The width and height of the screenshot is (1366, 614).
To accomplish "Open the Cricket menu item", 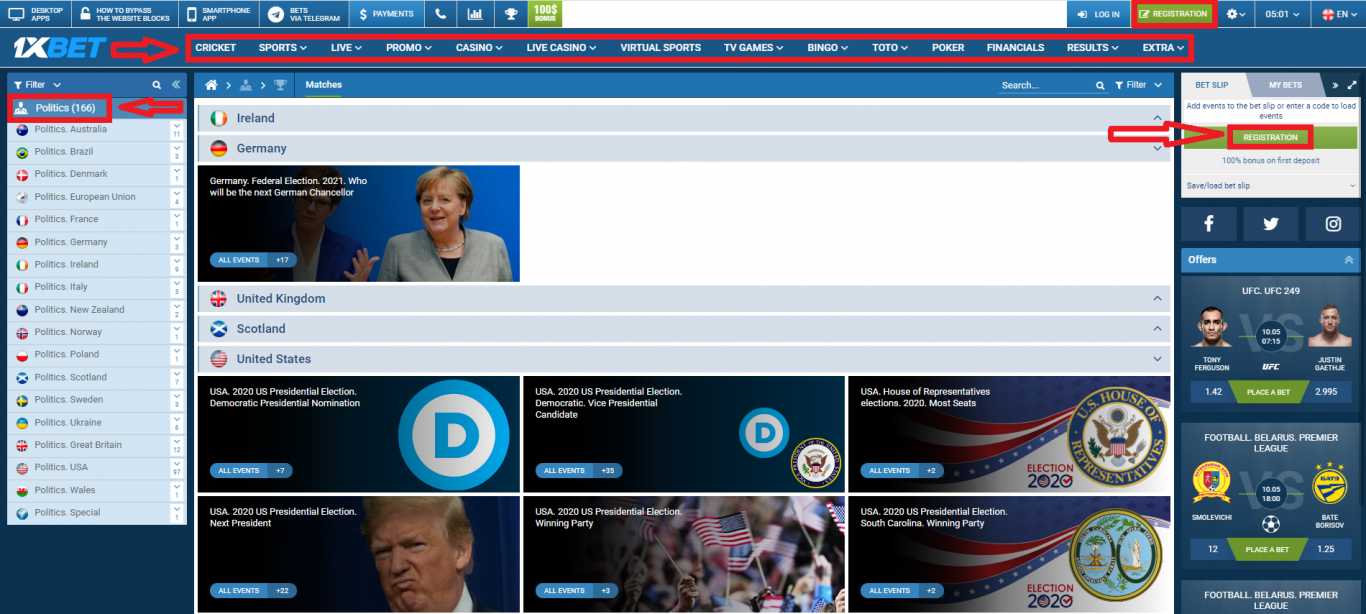I will [x=216, y=47].
